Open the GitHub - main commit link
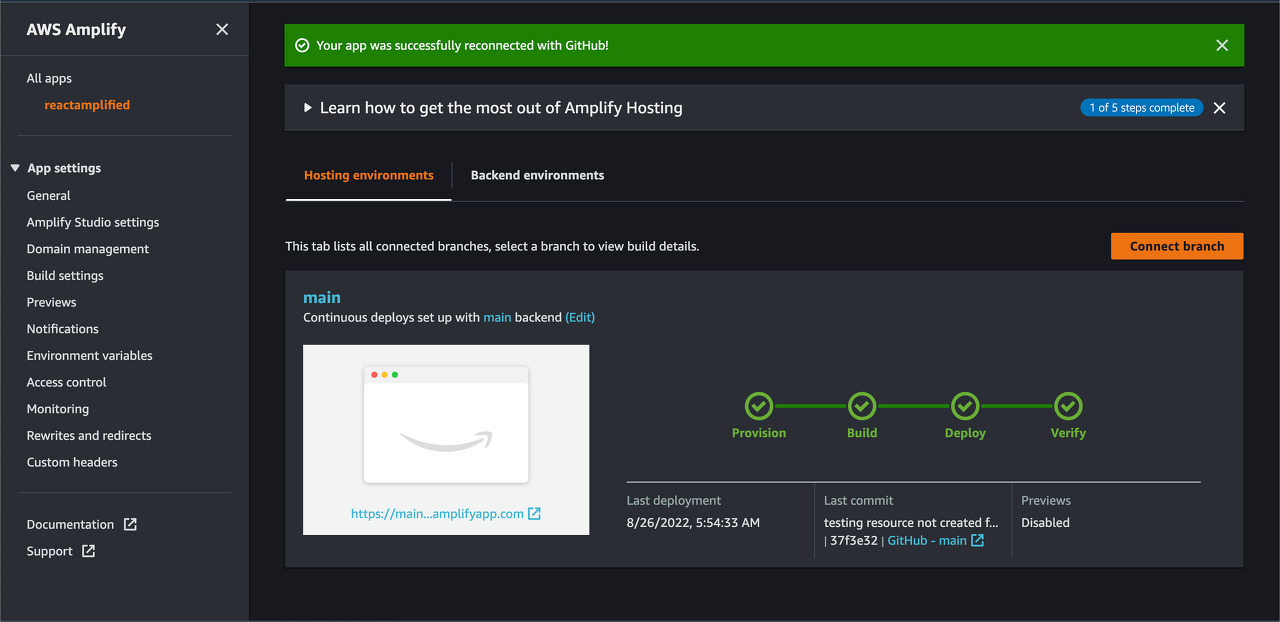This screenshot has width=1280, height=622. [x=927, y=541]
